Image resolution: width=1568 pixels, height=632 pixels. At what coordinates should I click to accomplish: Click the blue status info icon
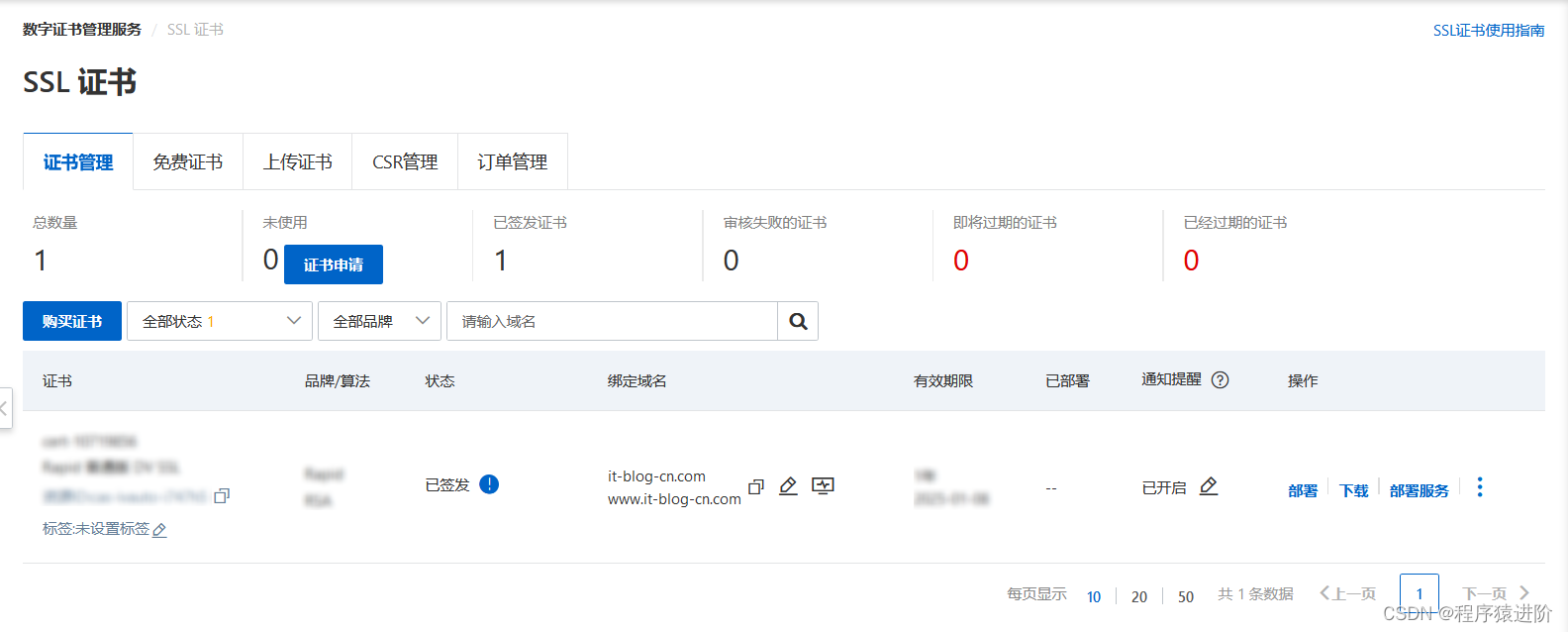click(x=489, y=484)
